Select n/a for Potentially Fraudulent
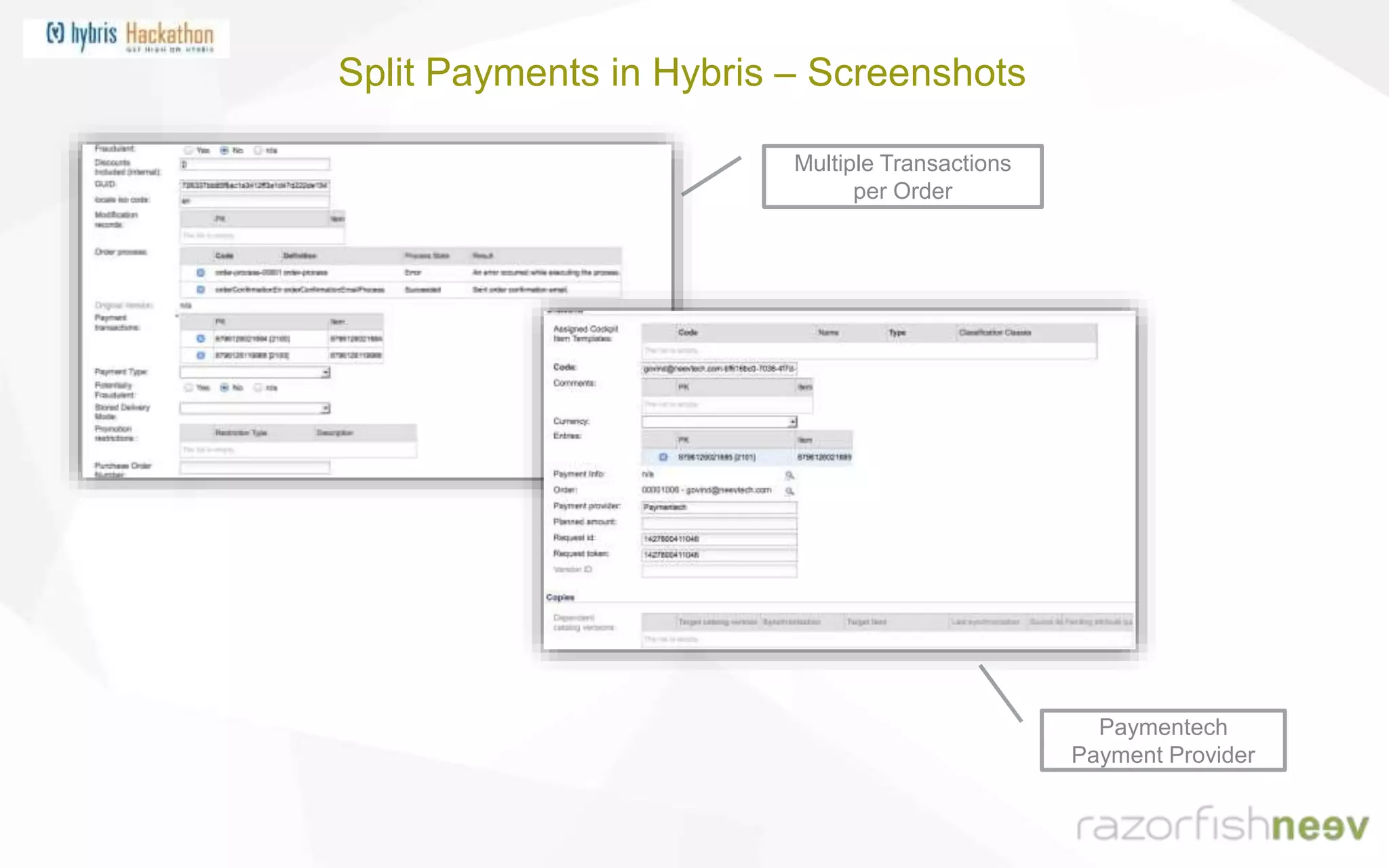This screenshot has width=1389, height=868. [x=258, y=388]
